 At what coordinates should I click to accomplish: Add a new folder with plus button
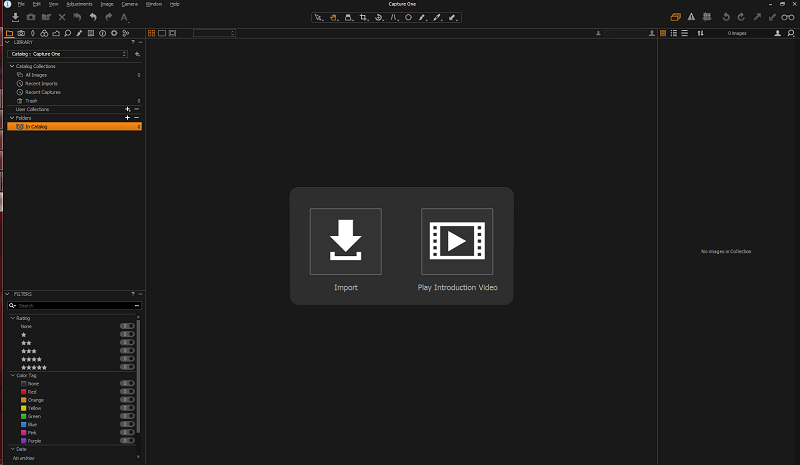[128, 118]
